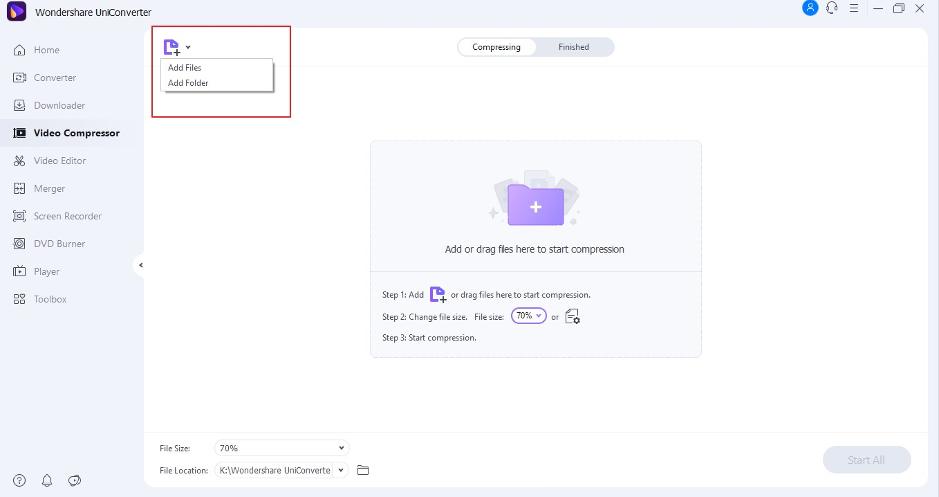Open the help question mark icon
Image resolution: width=939 pixels, height=497 pixels.
(19, 480)
